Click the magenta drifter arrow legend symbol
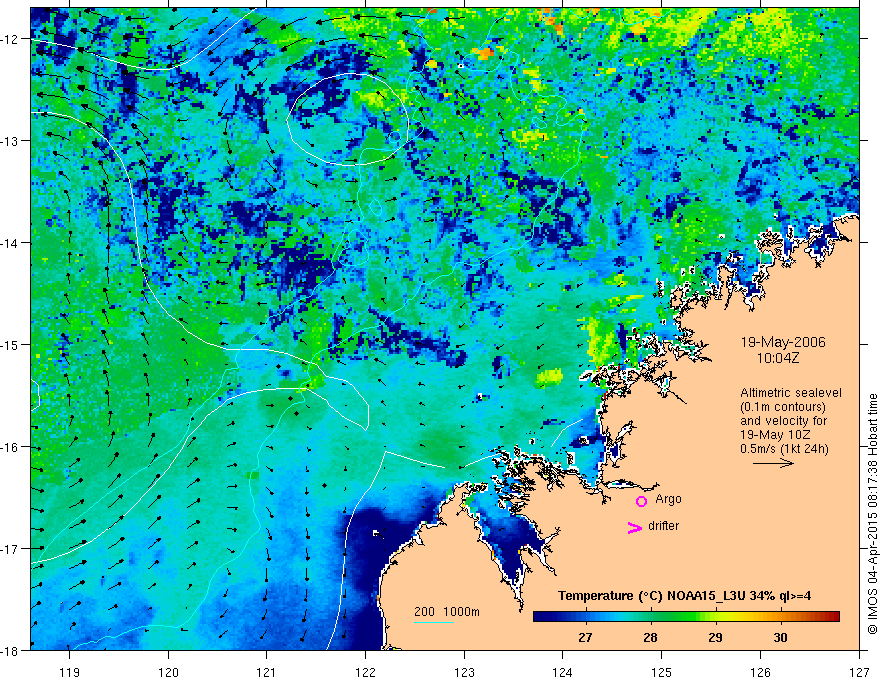This screenshot has height=680, width=880. pos(635,527)
